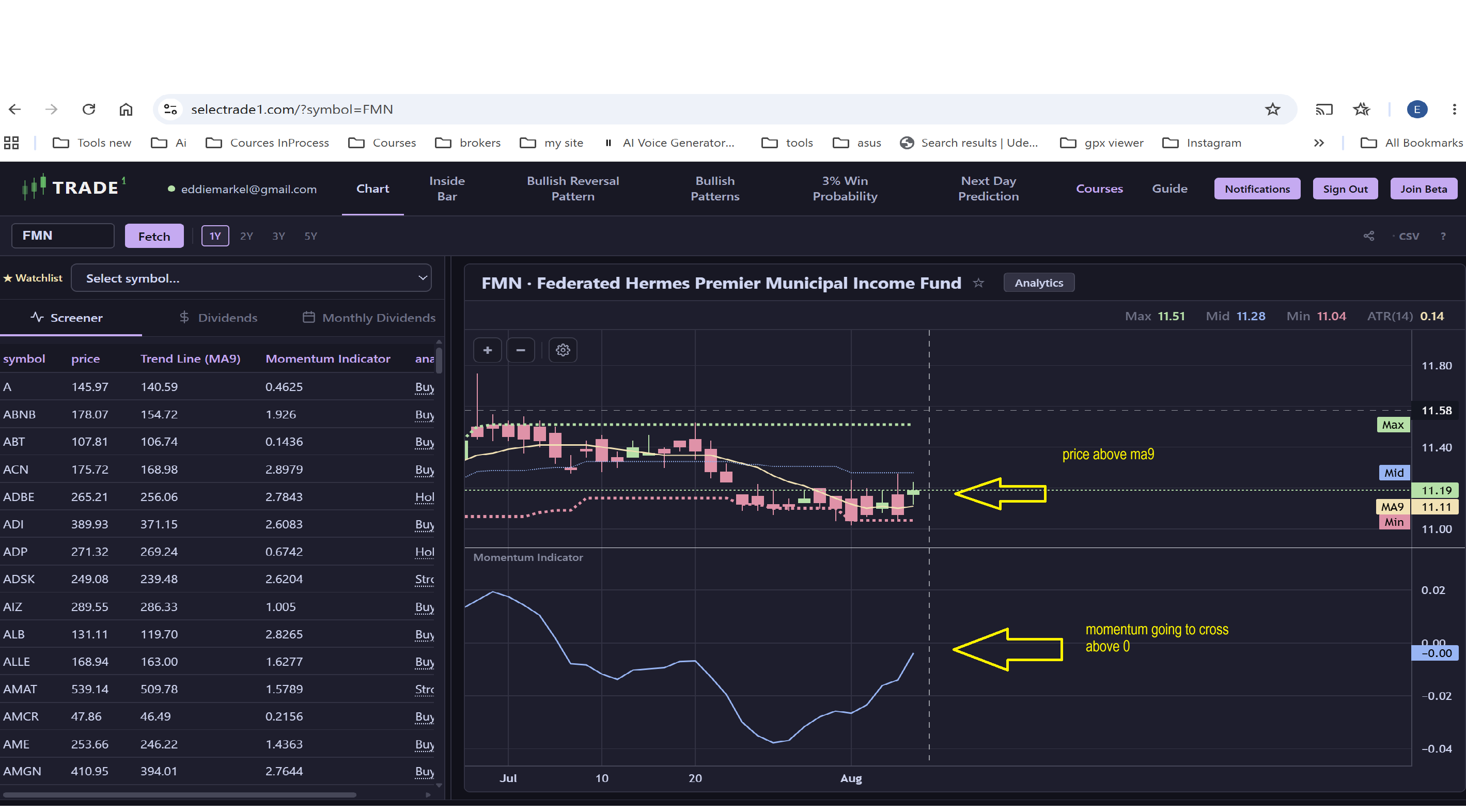
Task: Expand hidden bookmarks chevron
Action: [1319, 143]
